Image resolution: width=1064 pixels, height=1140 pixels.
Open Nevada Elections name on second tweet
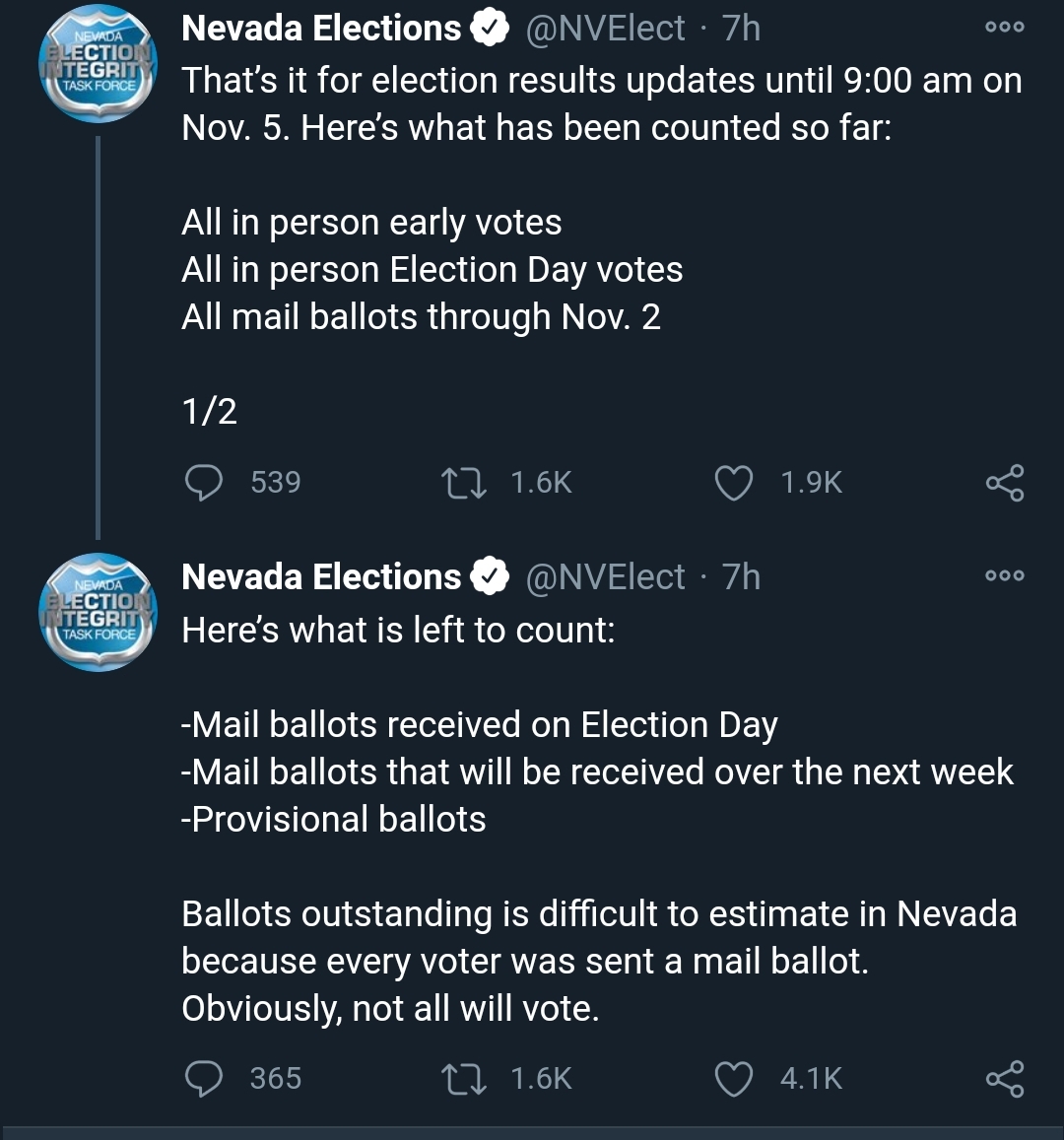pos(321,577)
